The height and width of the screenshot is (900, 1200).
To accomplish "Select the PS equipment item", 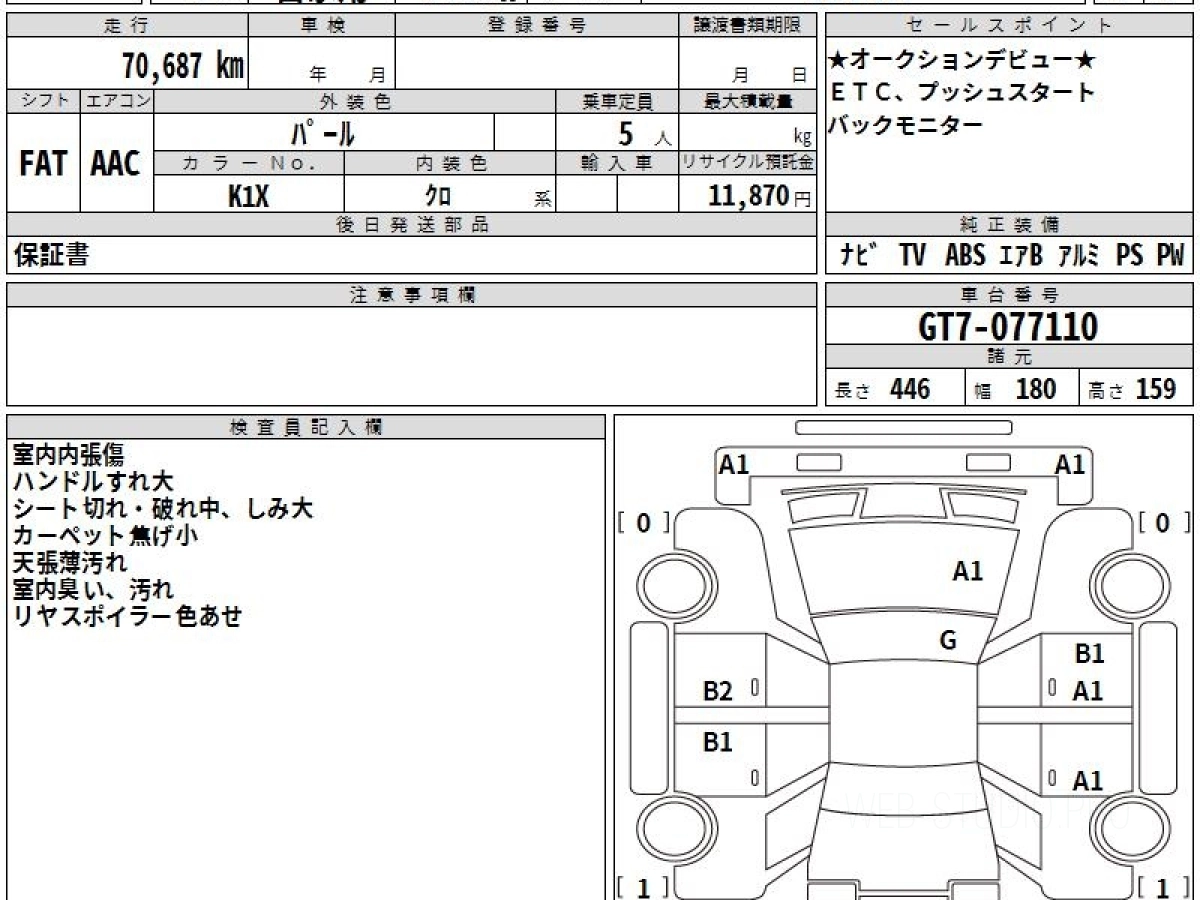I will pos(1129,256).
